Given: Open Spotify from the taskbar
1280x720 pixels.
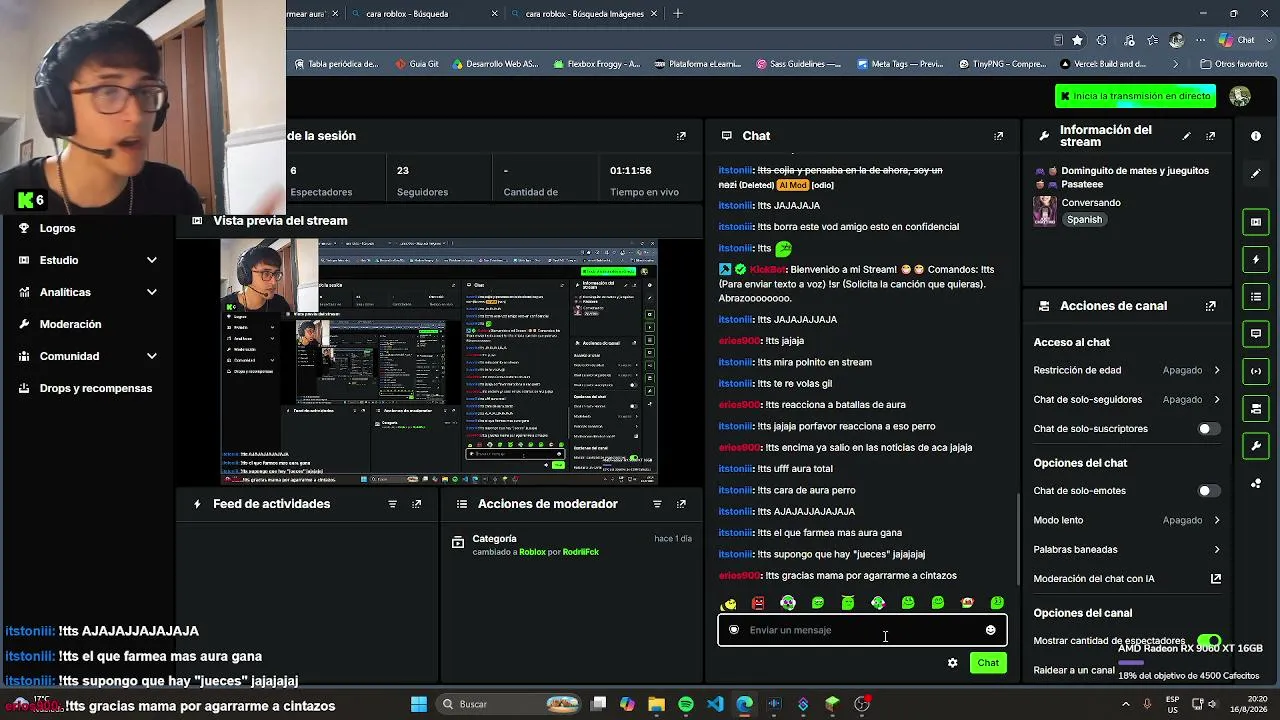Looking at the screenshot, I should pyautogui.click(x=686, y=704).
